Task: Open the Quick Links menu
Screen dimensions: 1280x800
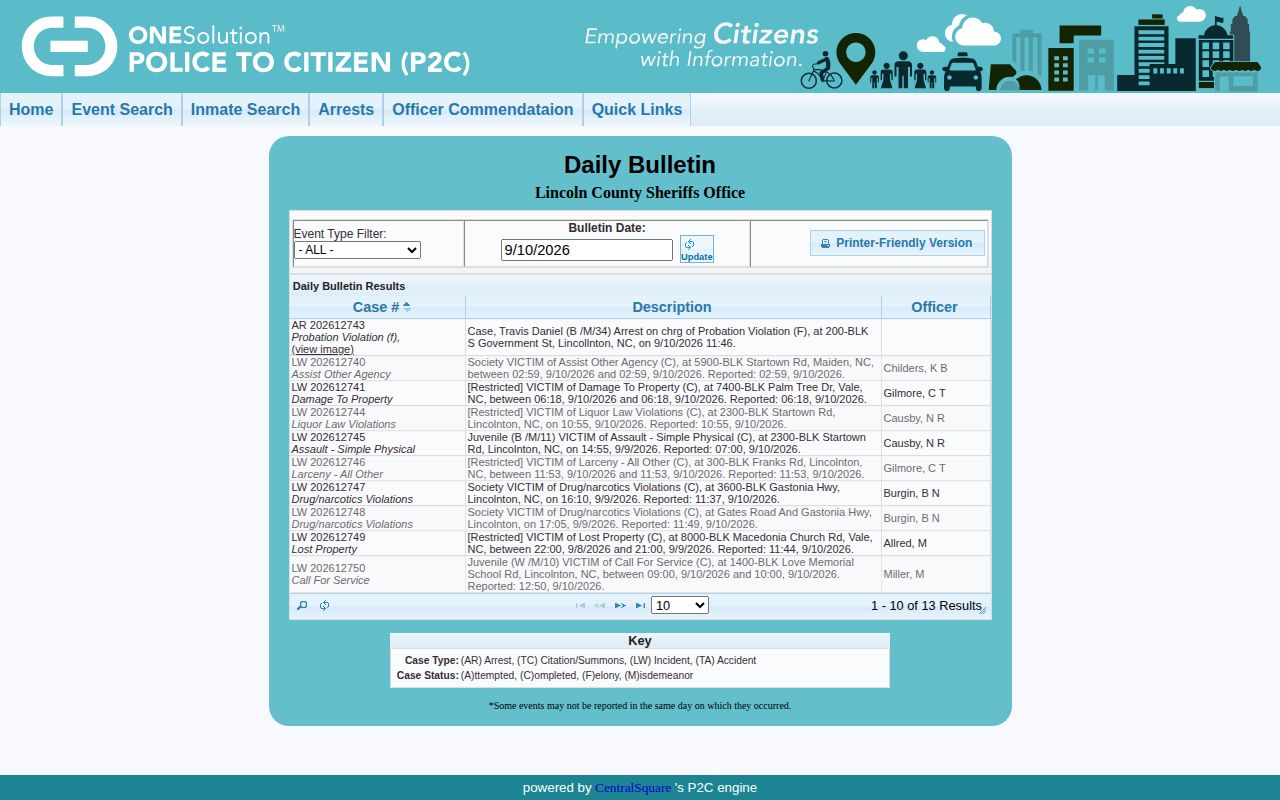Action: point(637,110)
